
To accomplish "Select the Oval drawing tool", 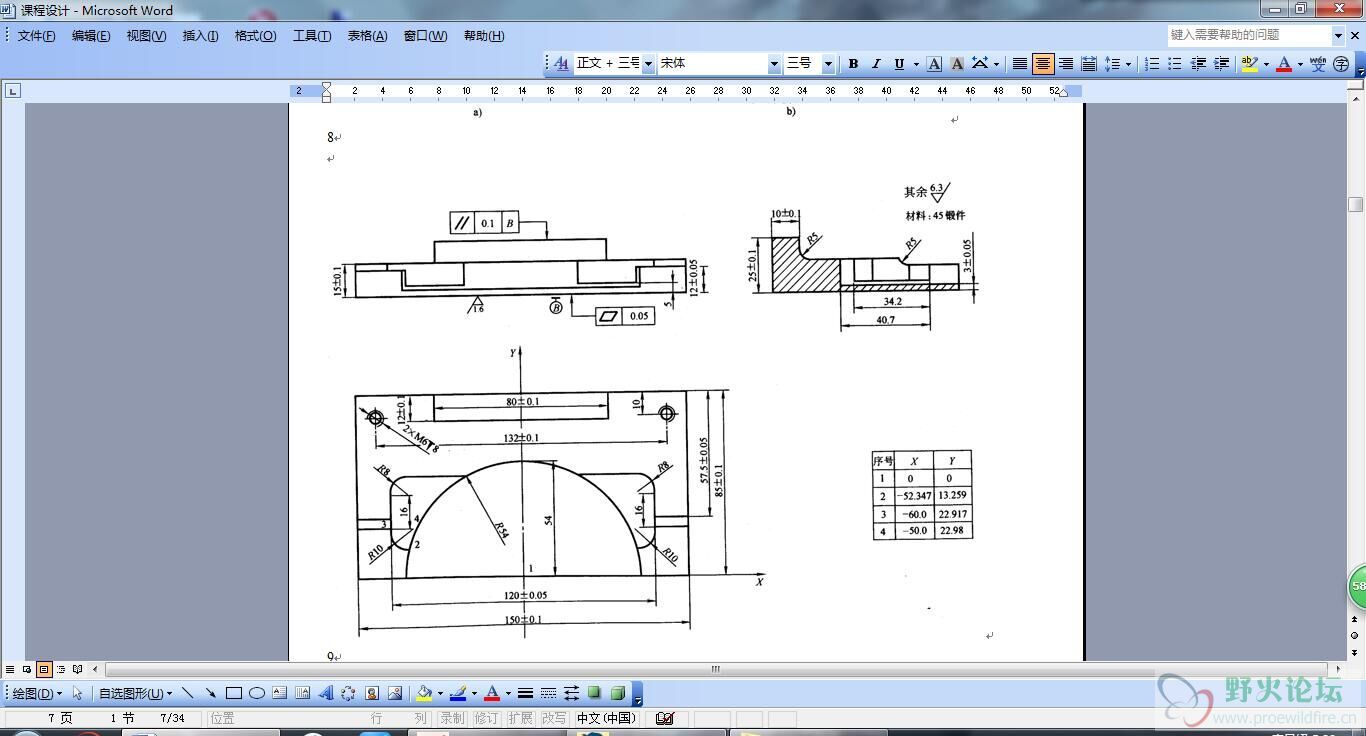I will (256, 693).
